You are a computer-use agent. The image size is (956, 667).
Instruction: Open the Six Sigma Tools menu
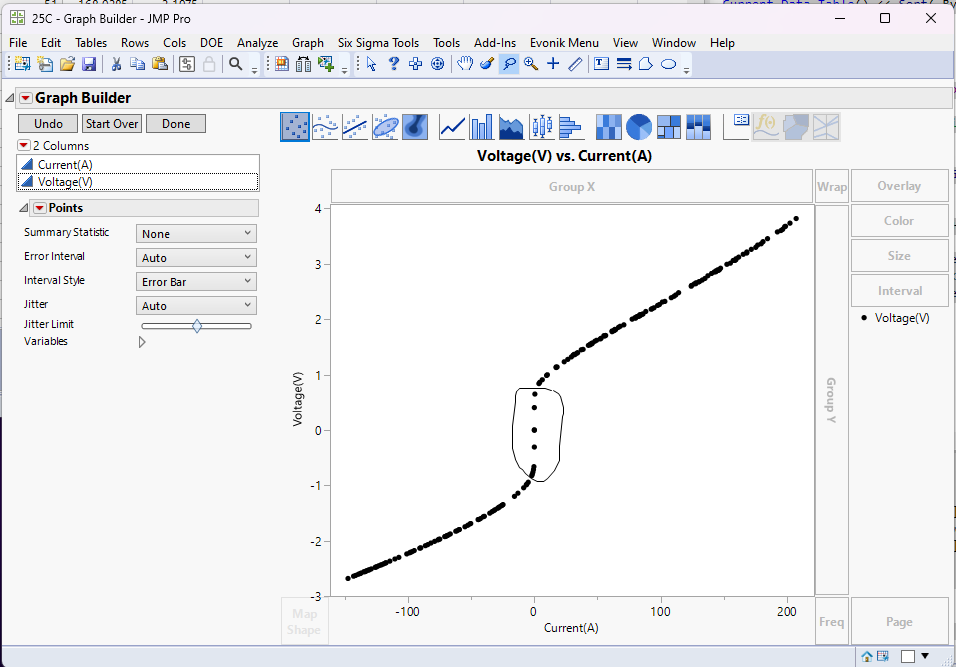click(x=378, y=43)
